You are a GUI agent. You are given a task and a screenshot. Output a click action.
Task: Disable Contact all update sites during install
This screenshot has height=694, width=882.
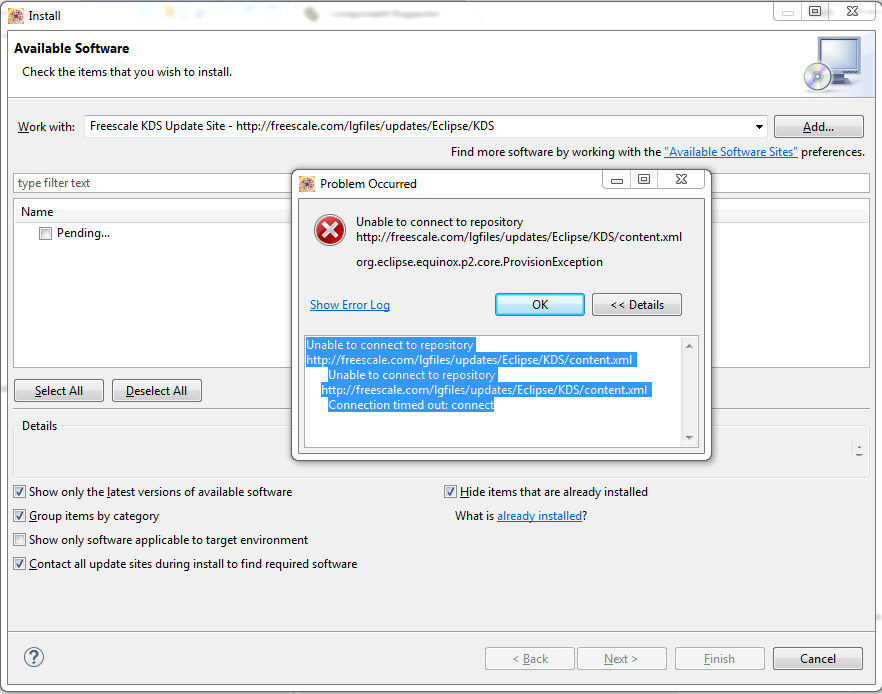pyautogui.click(x=19, y=563)
